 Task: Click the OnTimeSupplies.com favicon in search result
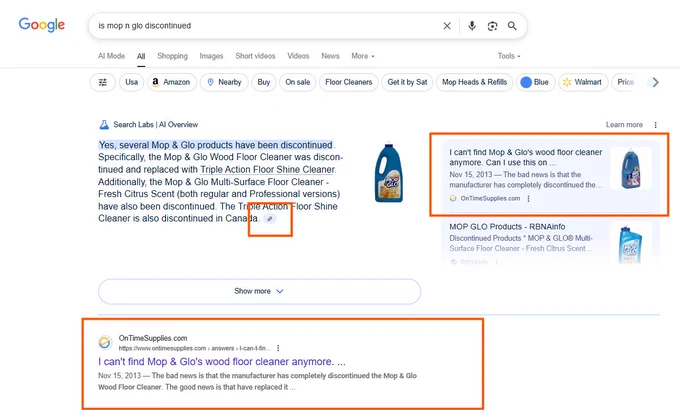pyautogui.click(x=105, y=342)
